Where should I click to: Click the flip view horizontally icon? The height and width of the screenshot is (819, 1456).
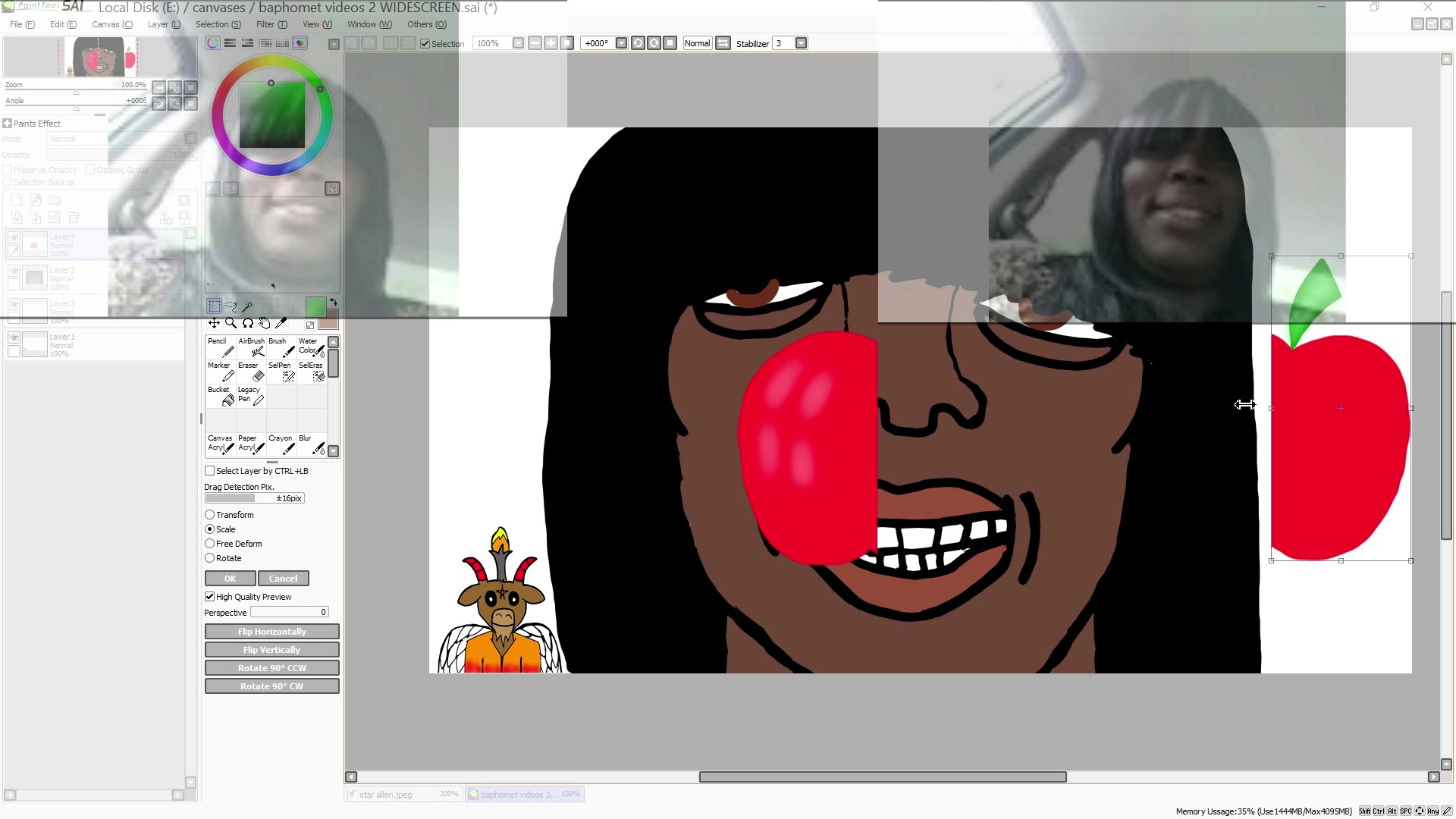click(x=723, y=43)
